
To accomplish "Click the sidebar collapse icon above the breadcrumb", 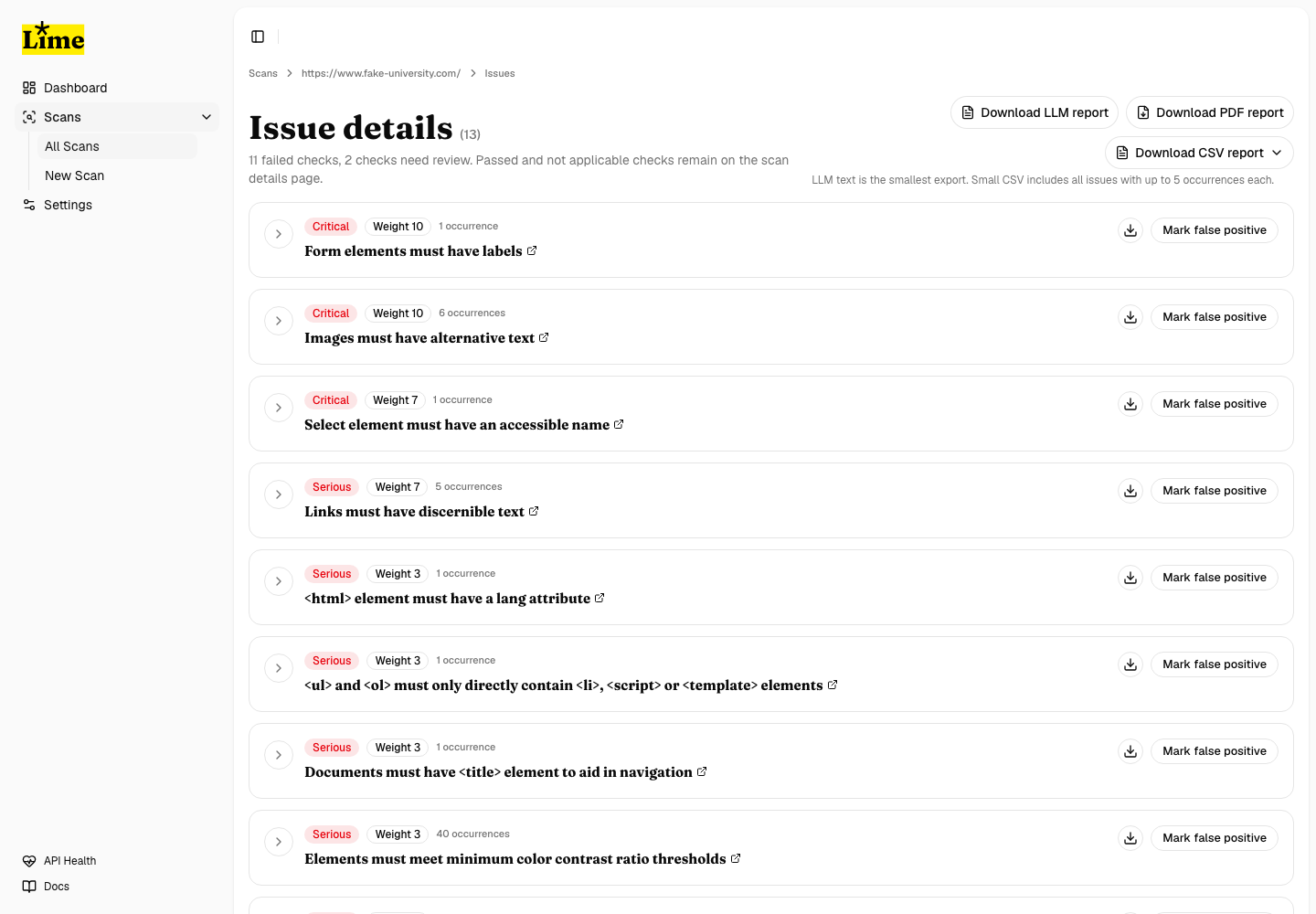I will coord(258,37).
